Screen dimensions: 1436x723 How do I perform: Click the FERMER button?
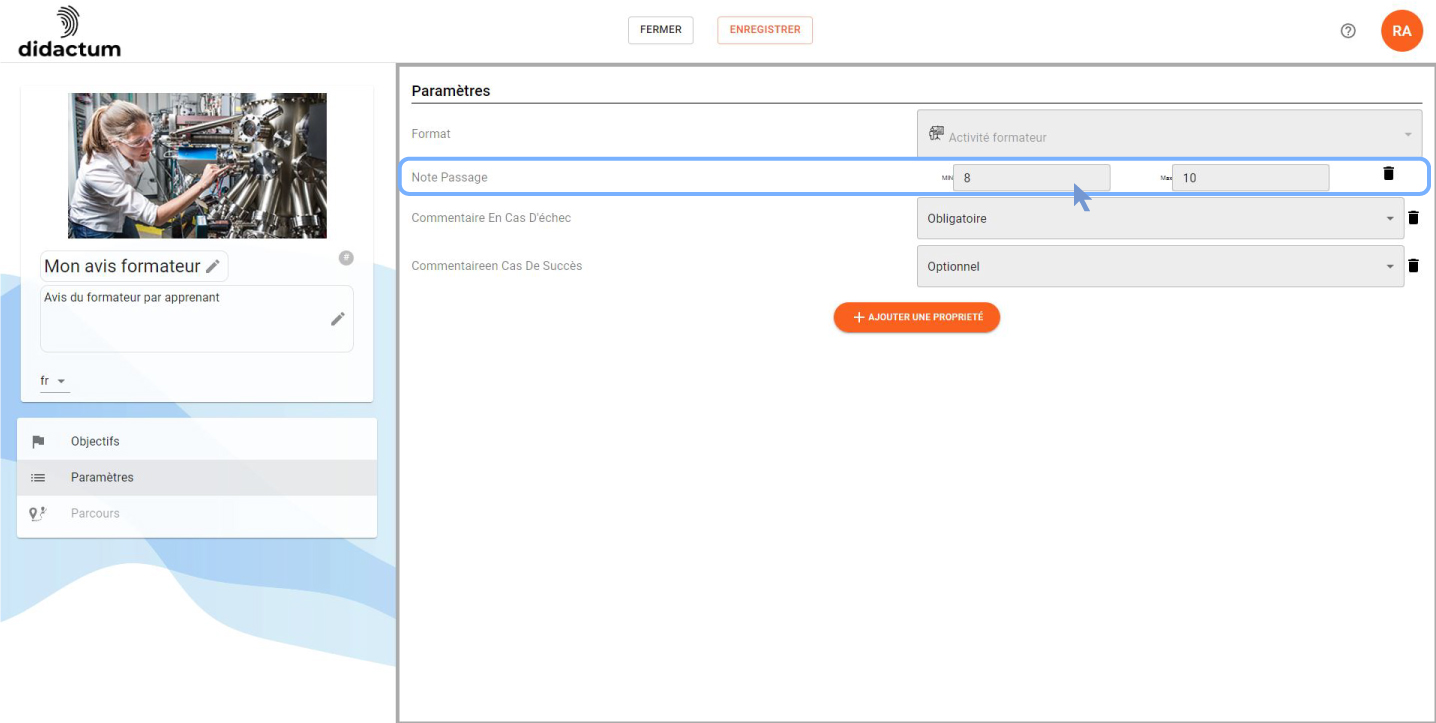tap(661, 30)
